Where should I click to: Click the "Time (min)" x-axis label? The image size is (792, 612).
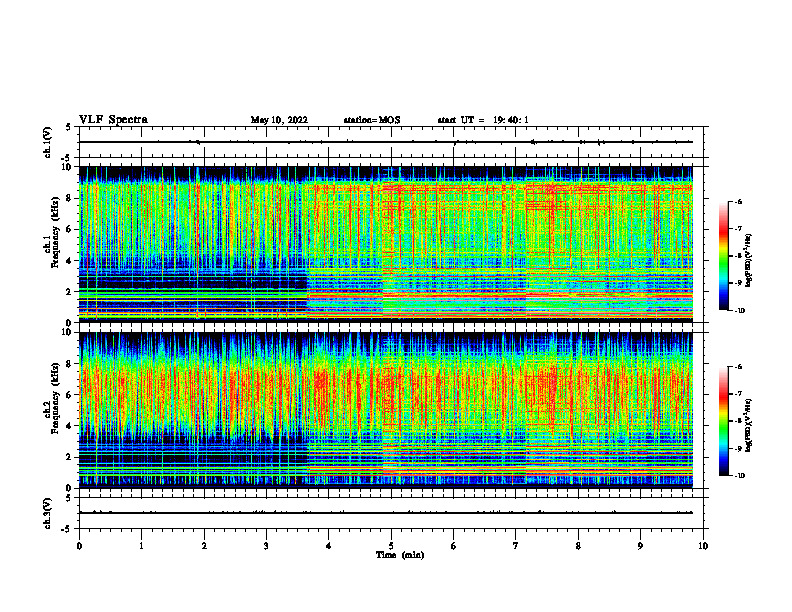tap(400, 555)
